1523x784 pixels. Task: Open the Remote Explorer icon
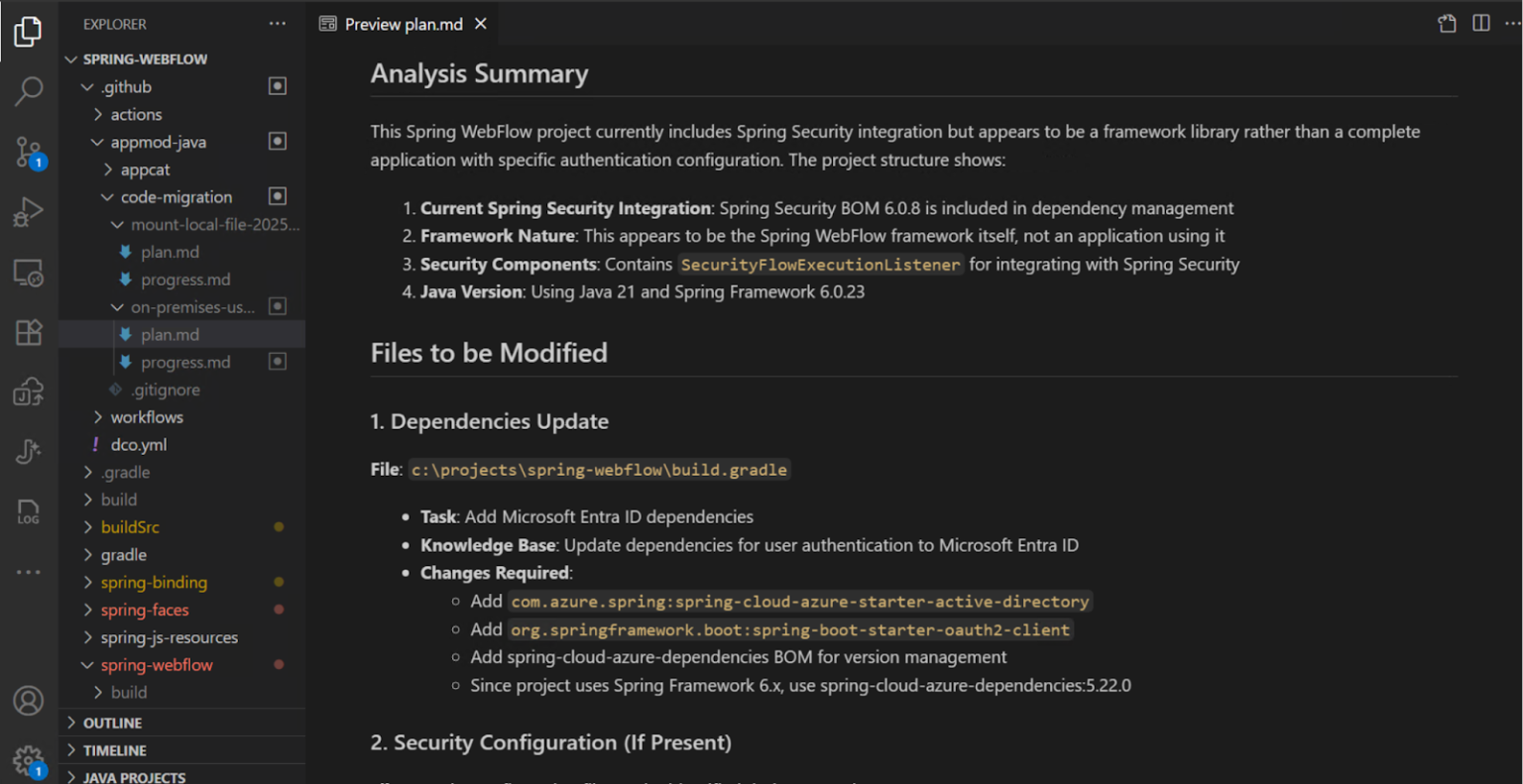click(x=29, y=270)
